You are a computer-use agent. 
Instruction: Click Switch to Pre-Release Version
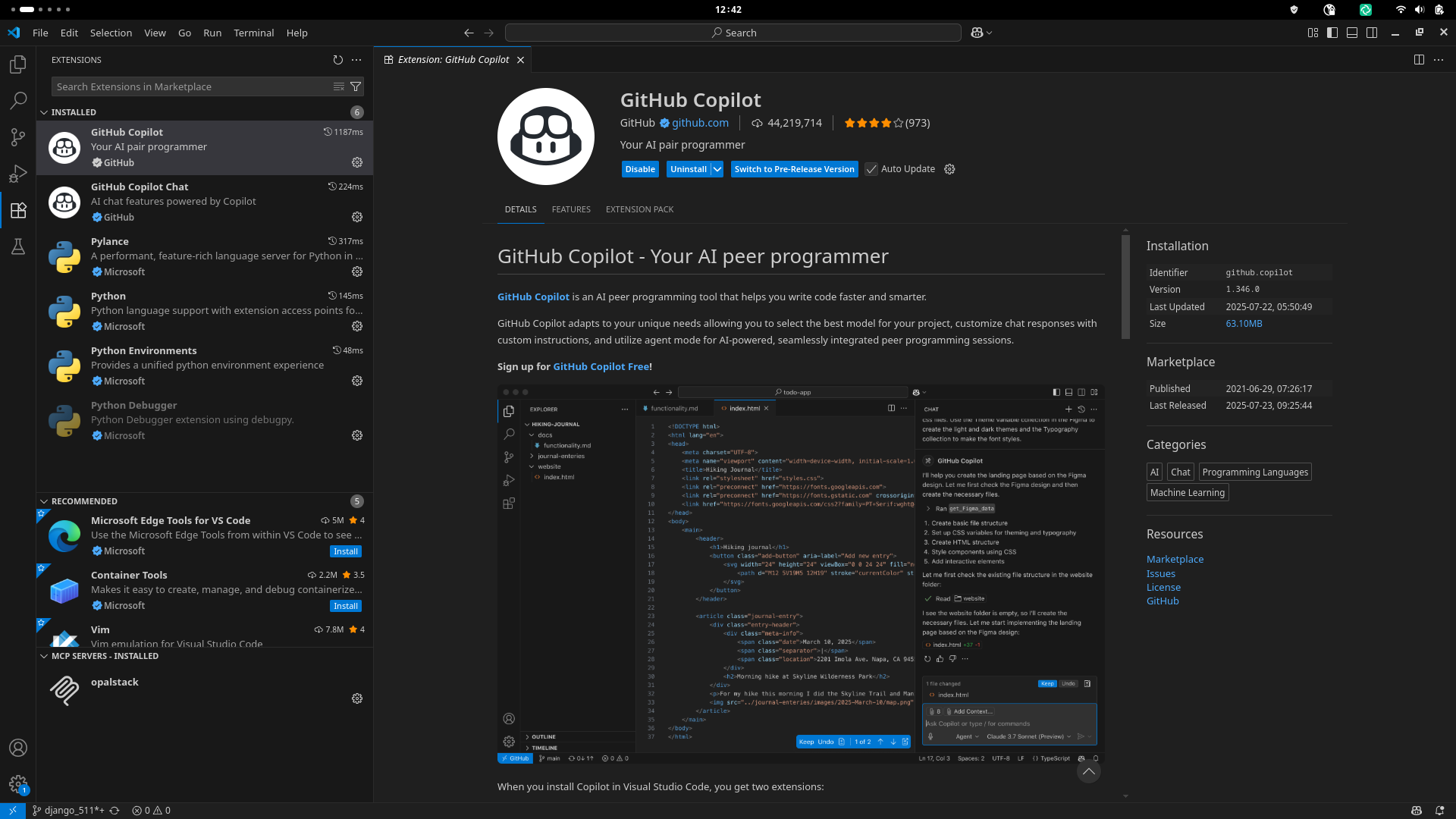pyautogui.click(x=794, y=169)
